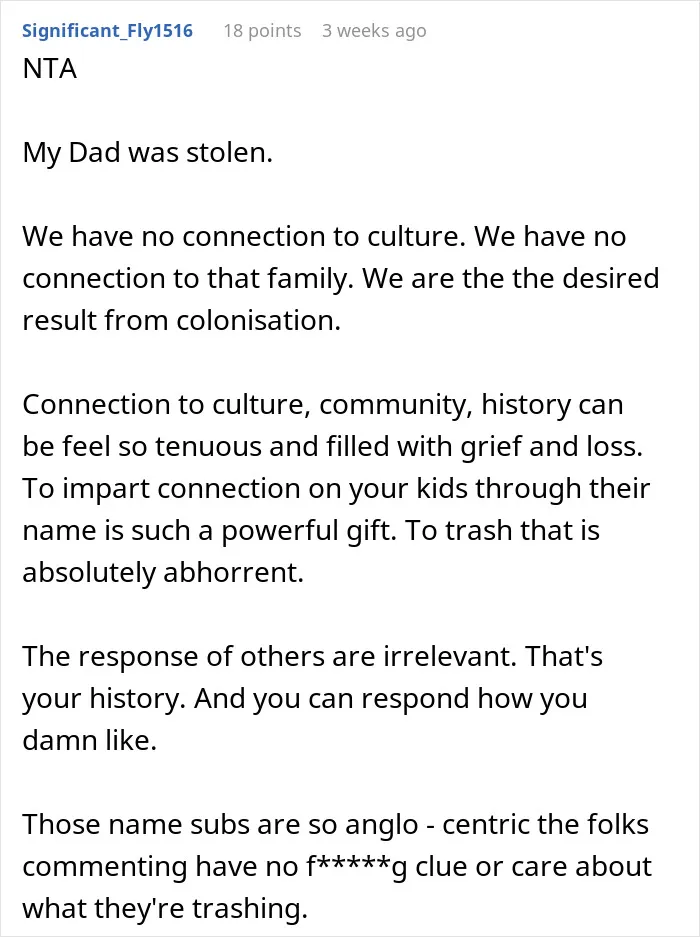The width and height of the screenshot is (700, 937).
Task: Click the line Connection to culture, community, history
Action: pyautogui.click(x=323, y=405)
